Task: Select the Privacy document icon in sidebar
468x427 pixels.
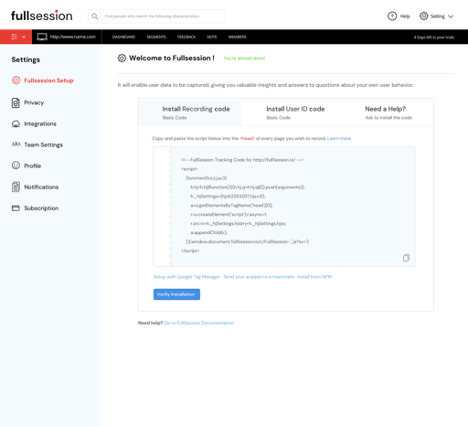Action: click(16, 103)
